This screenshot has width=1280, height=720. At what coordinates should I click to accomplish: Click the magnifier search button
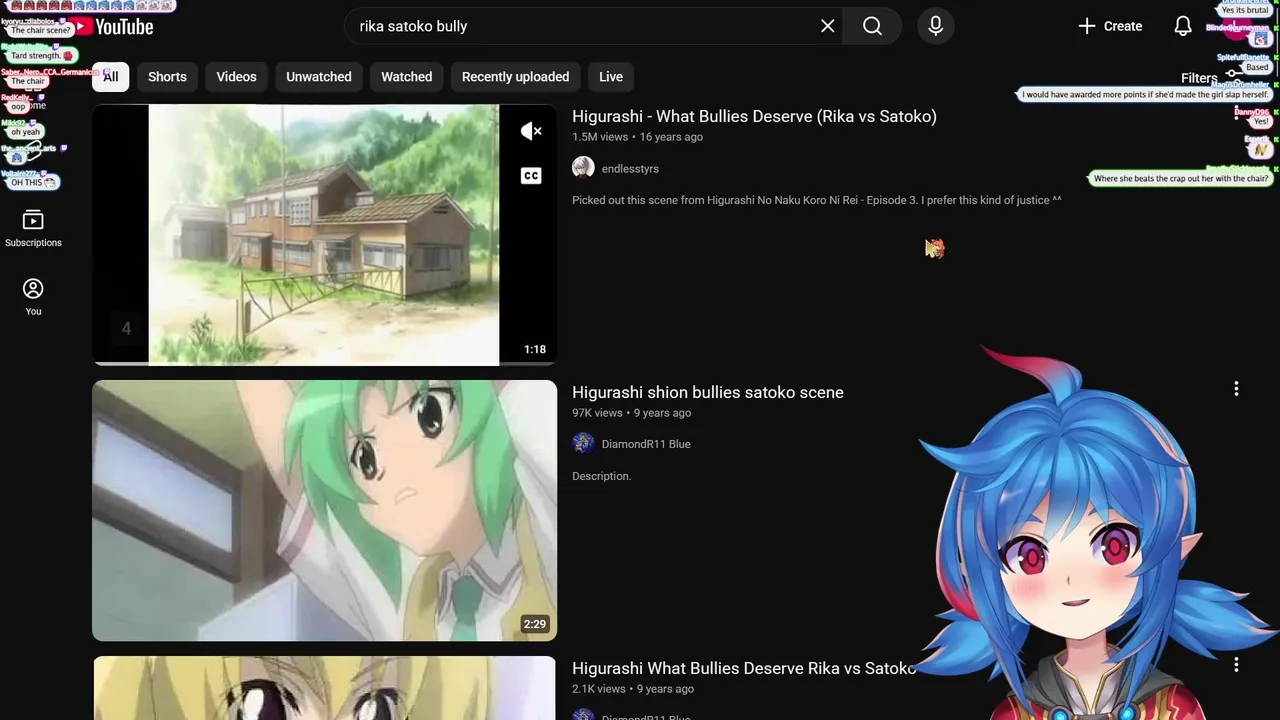(872, 26)
